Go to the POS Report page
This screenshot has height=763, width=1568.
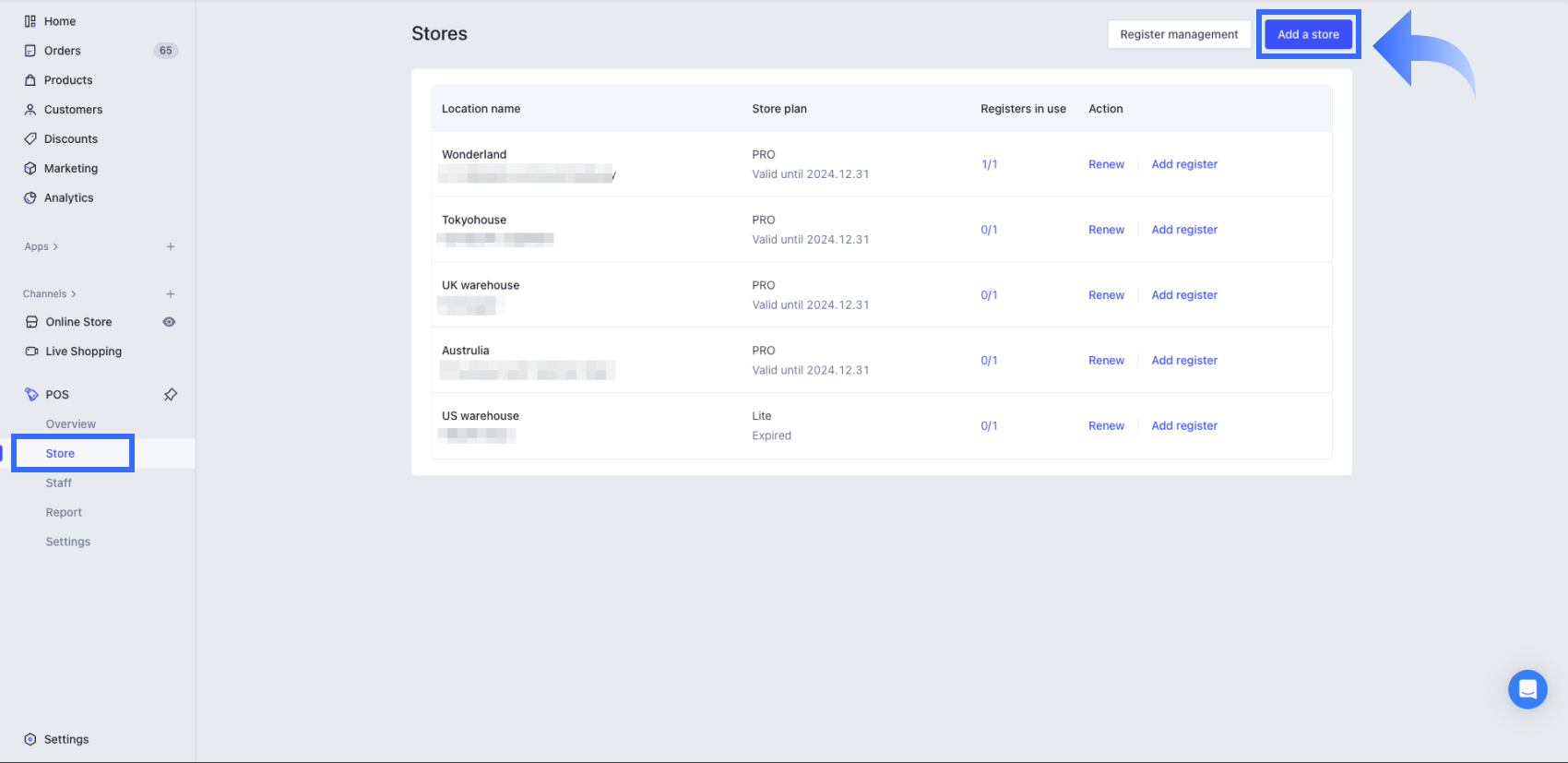point(64,513)
